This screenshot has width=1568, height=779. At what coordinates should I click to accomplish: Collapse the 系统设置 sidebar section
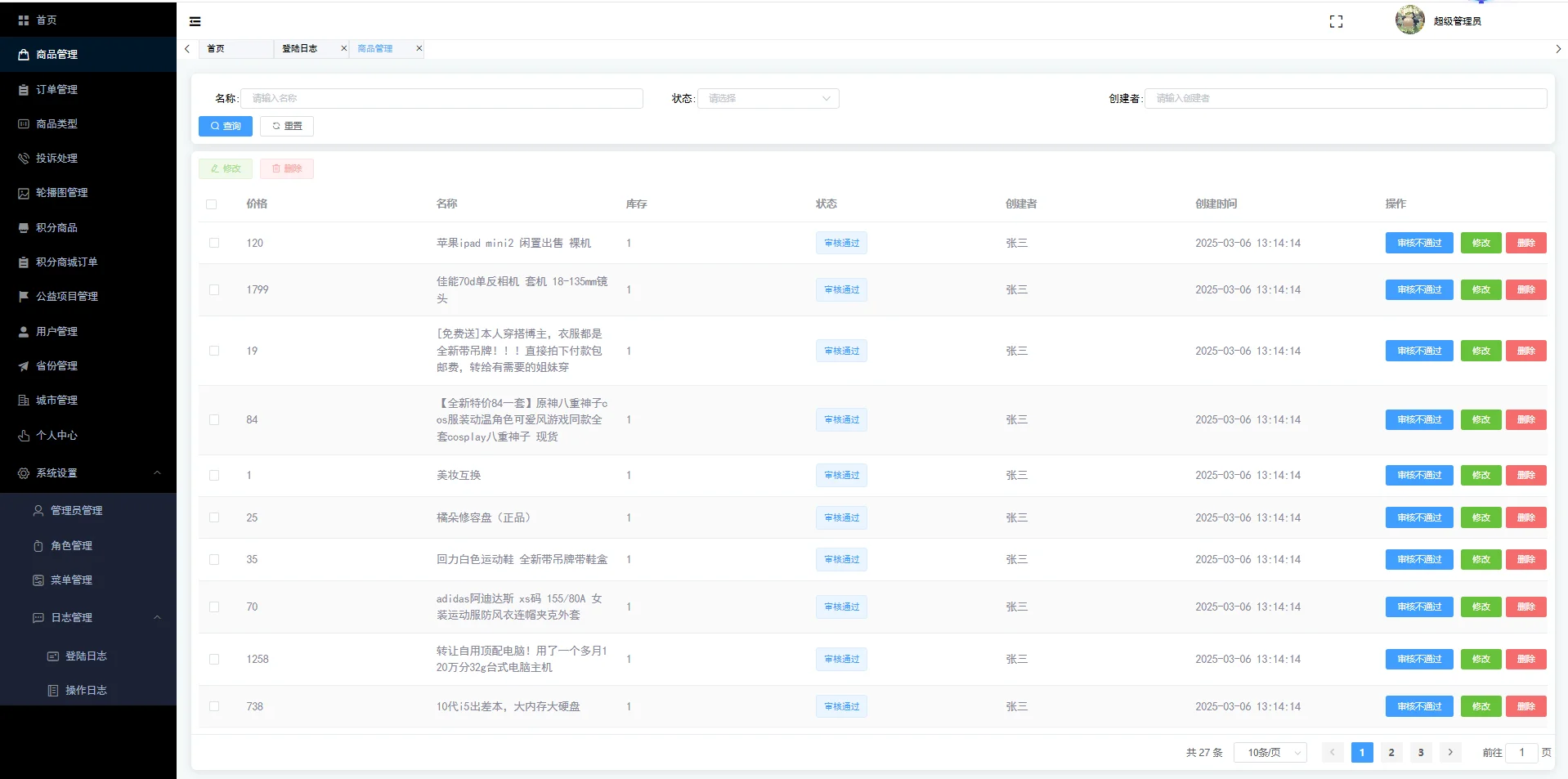[87, 472]
